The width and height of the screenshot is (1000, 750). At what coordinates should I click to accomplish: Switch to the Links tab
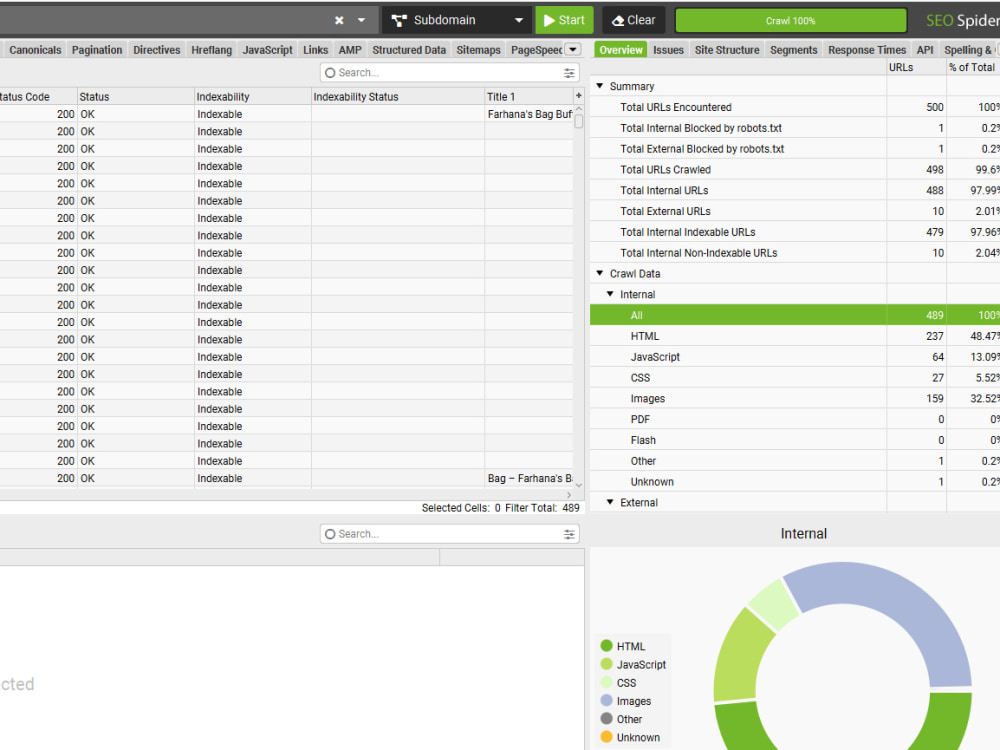click(x=316, y=50)
